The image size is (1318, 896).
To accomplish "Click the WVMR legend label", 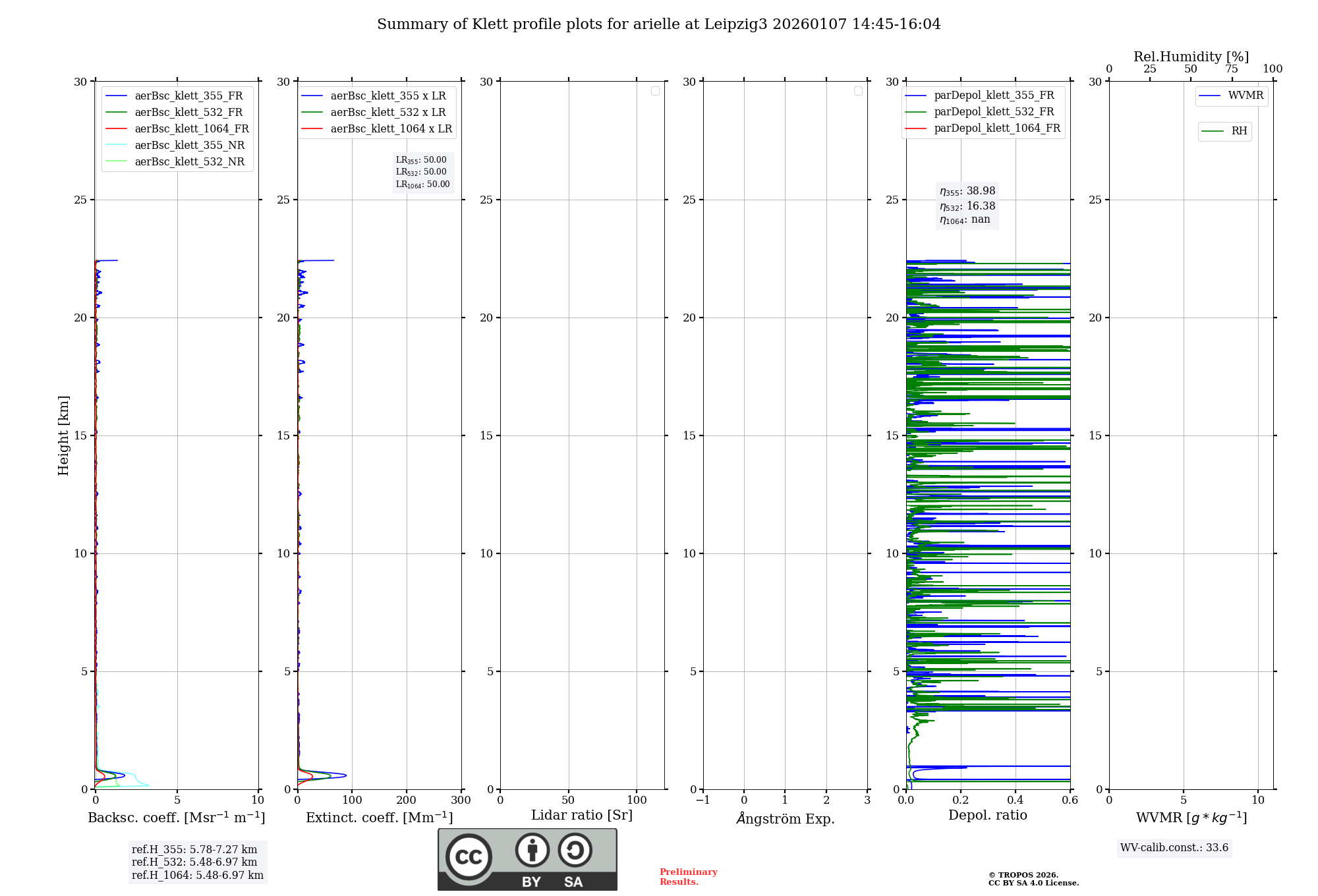I will tap(1245, 96).
